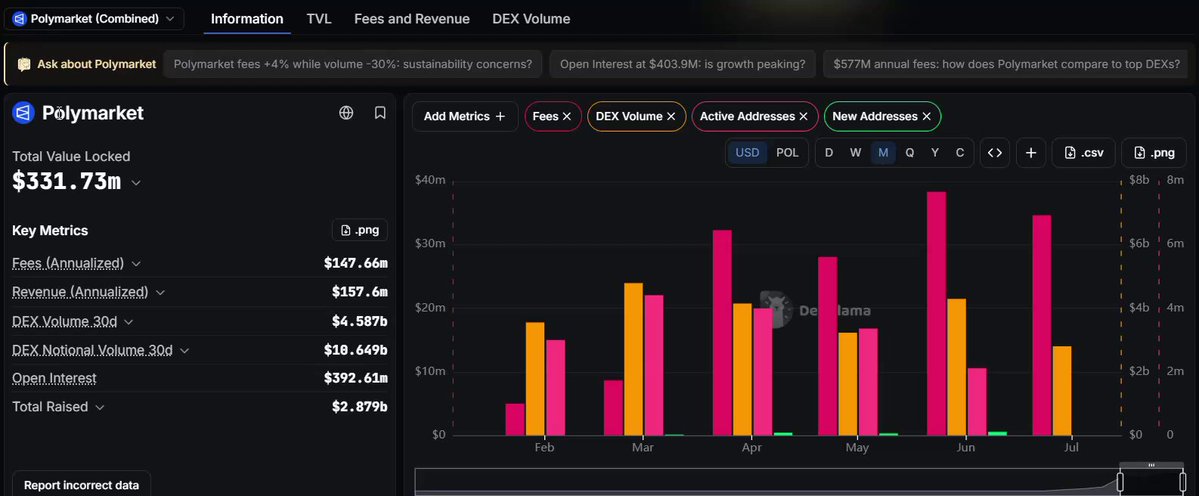Click the plus icon beside embed button

pyautogui.click(x=1031, y=153)
